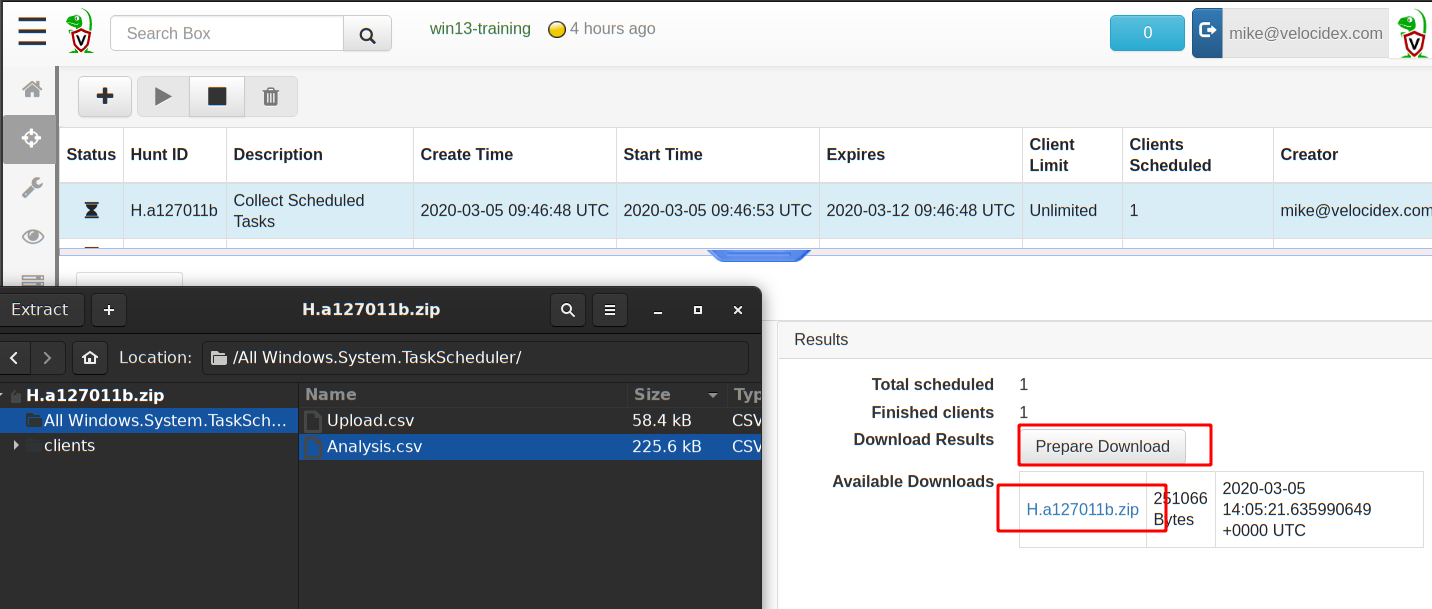Open the hamburger navigation menu
The image size is (1432, 609).
(x=32, y=32)
